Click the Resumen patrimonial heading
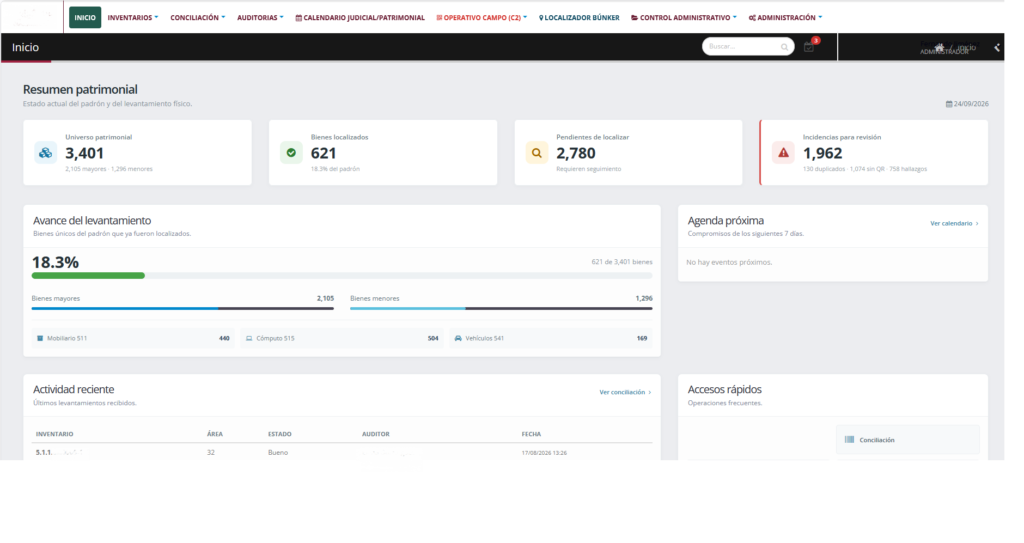1024x543 pixels. (80, 90)
